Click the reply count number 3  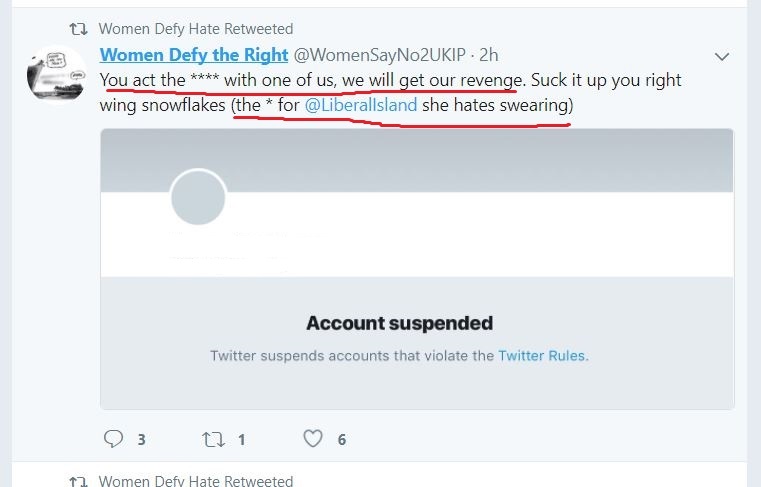[141, 439]
